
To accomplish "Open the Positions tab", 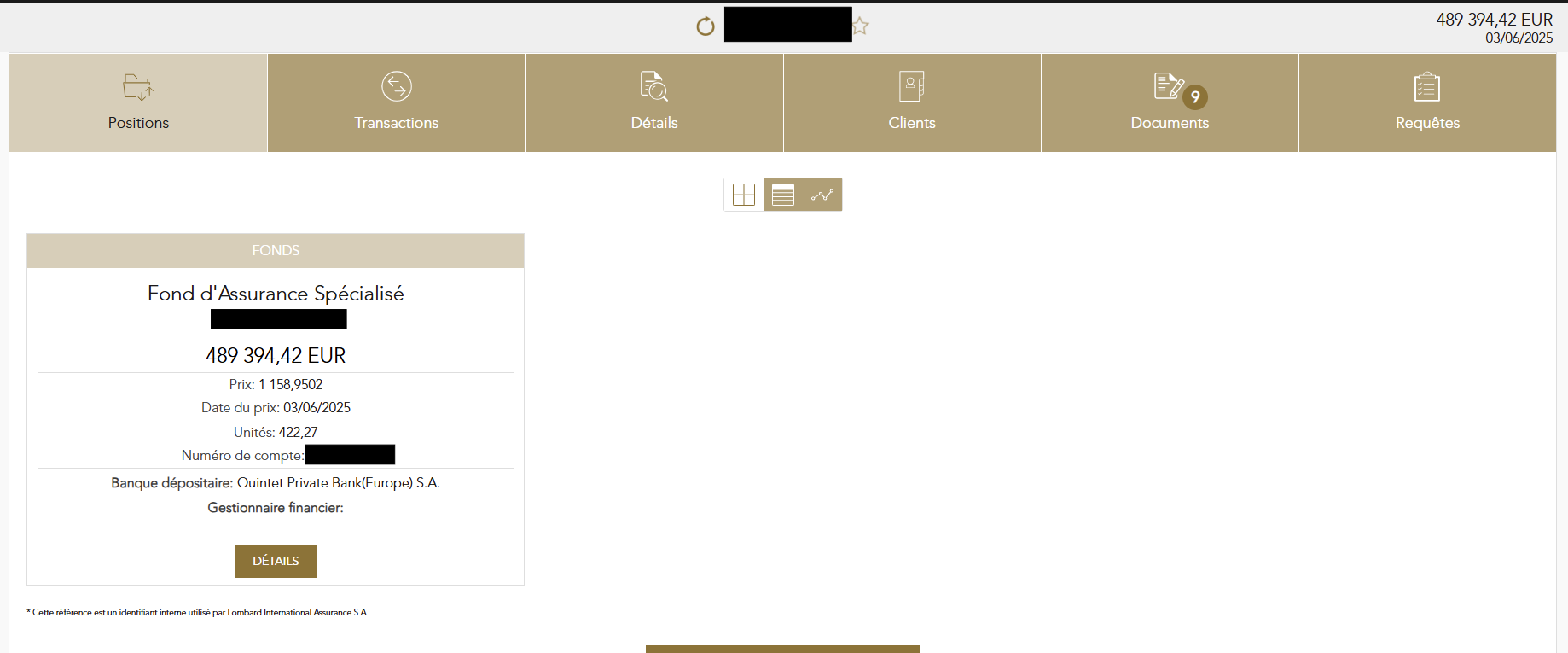I will coord(138,103).
